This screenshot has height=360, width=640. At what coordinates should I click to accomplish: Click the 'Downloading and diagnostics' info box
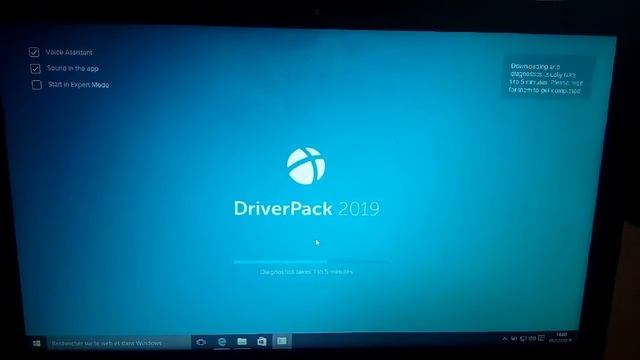point(547,78)
